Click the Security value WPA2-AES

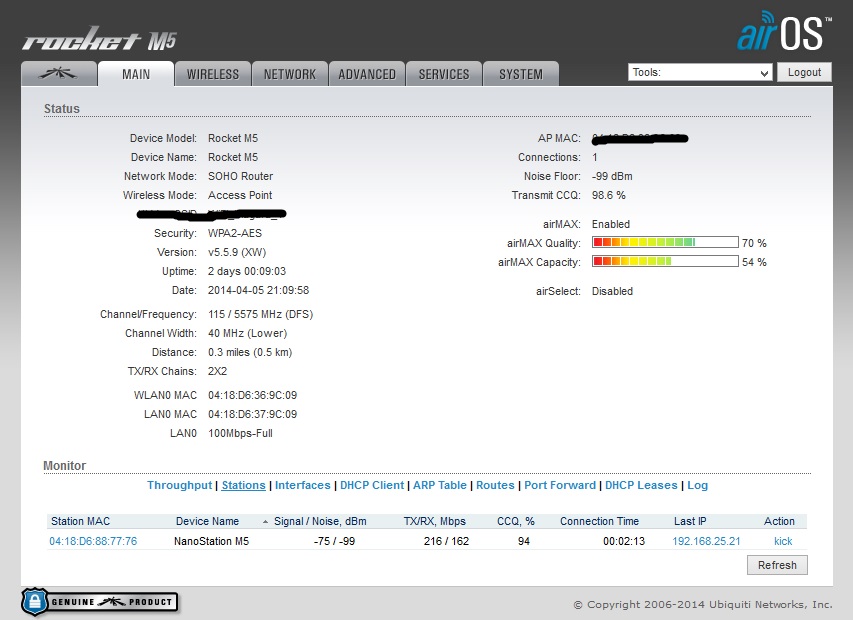pos(235,233)
